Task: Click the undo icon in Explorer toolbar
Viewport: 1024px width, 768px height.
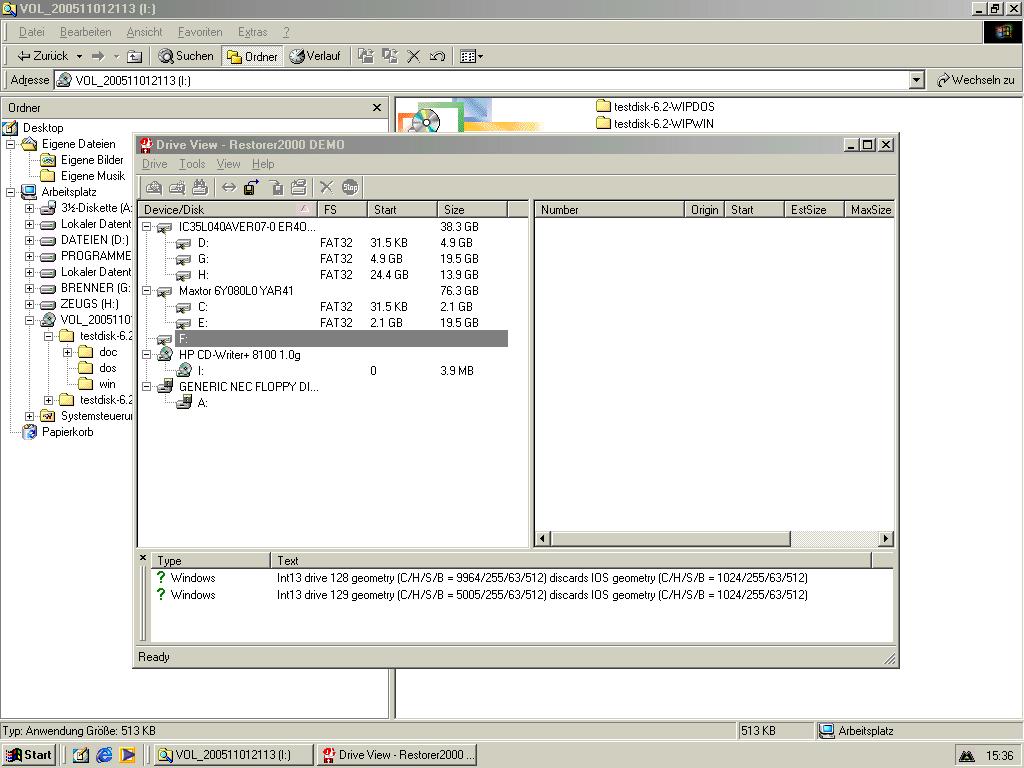Action: [438, 56]
